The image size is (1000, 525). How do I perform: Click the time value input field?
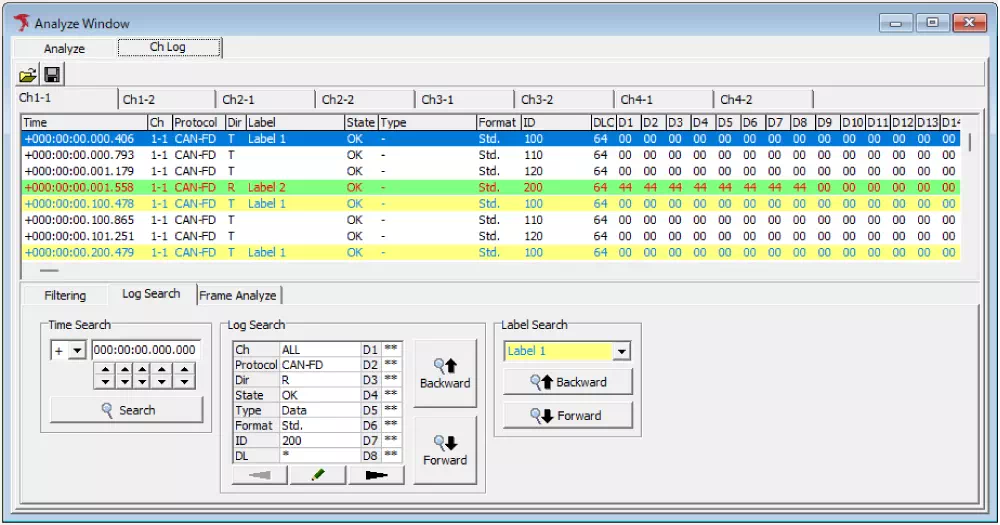coord(145,351)
